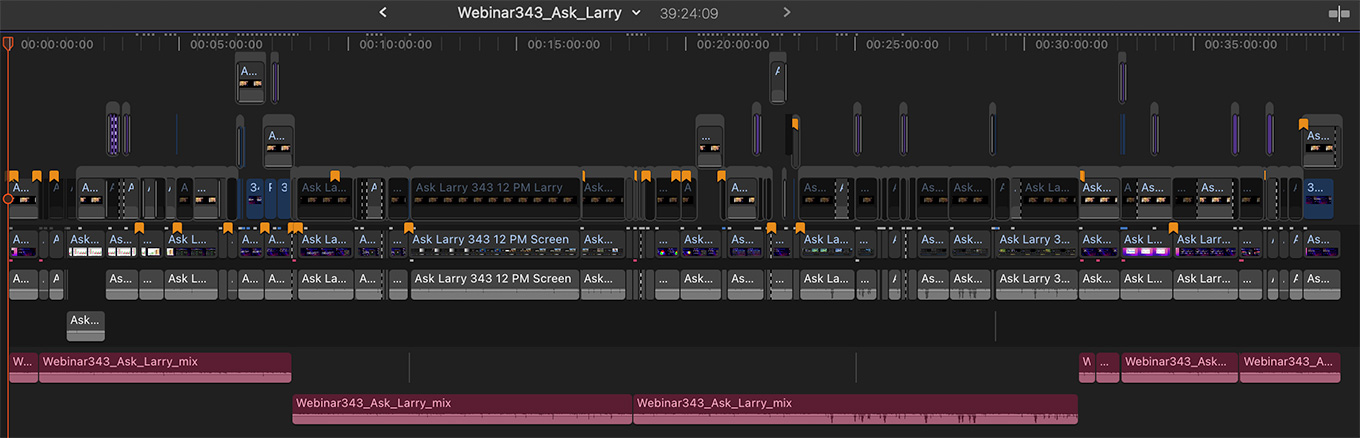The width and height of the screenshot is (1360, 438).
Task: Click the marker above 'Ask Larry 343 12 PM Screen'
Action: (409, 228)
